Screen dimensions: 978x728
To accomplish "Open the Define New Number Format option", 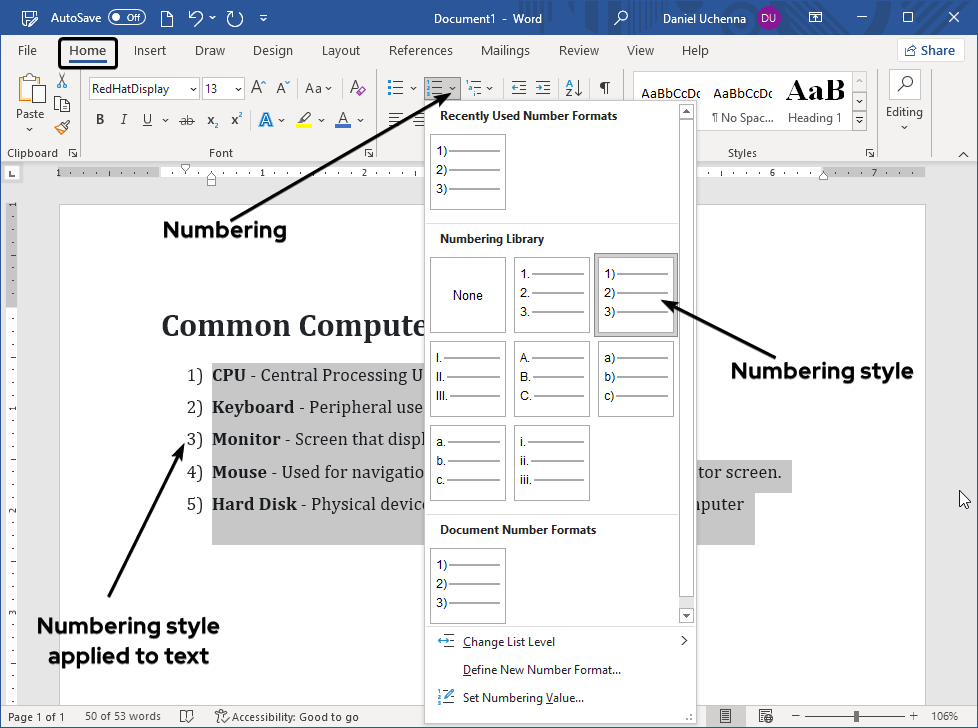I will pyautogui.click(x=541, y=670).
